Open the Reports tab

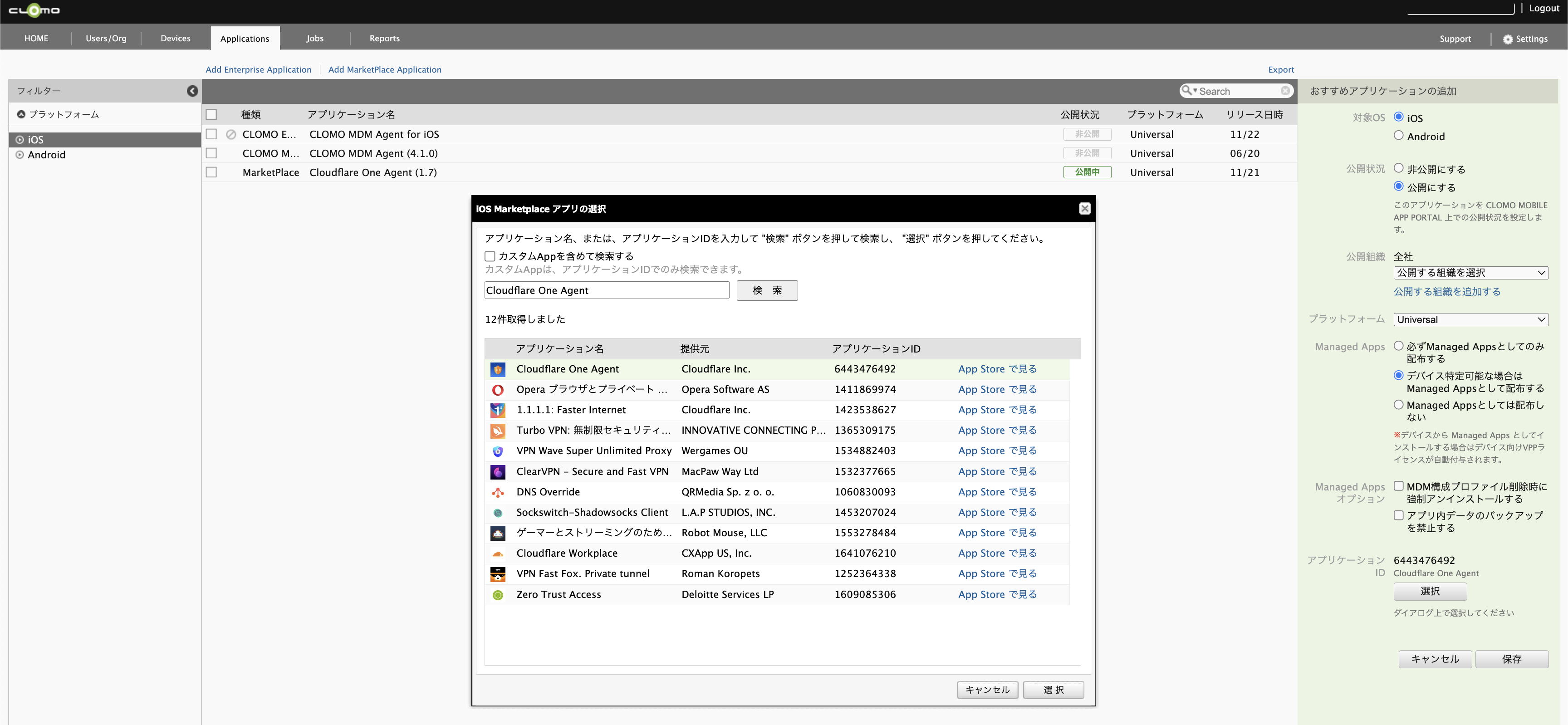pos(384,39)
